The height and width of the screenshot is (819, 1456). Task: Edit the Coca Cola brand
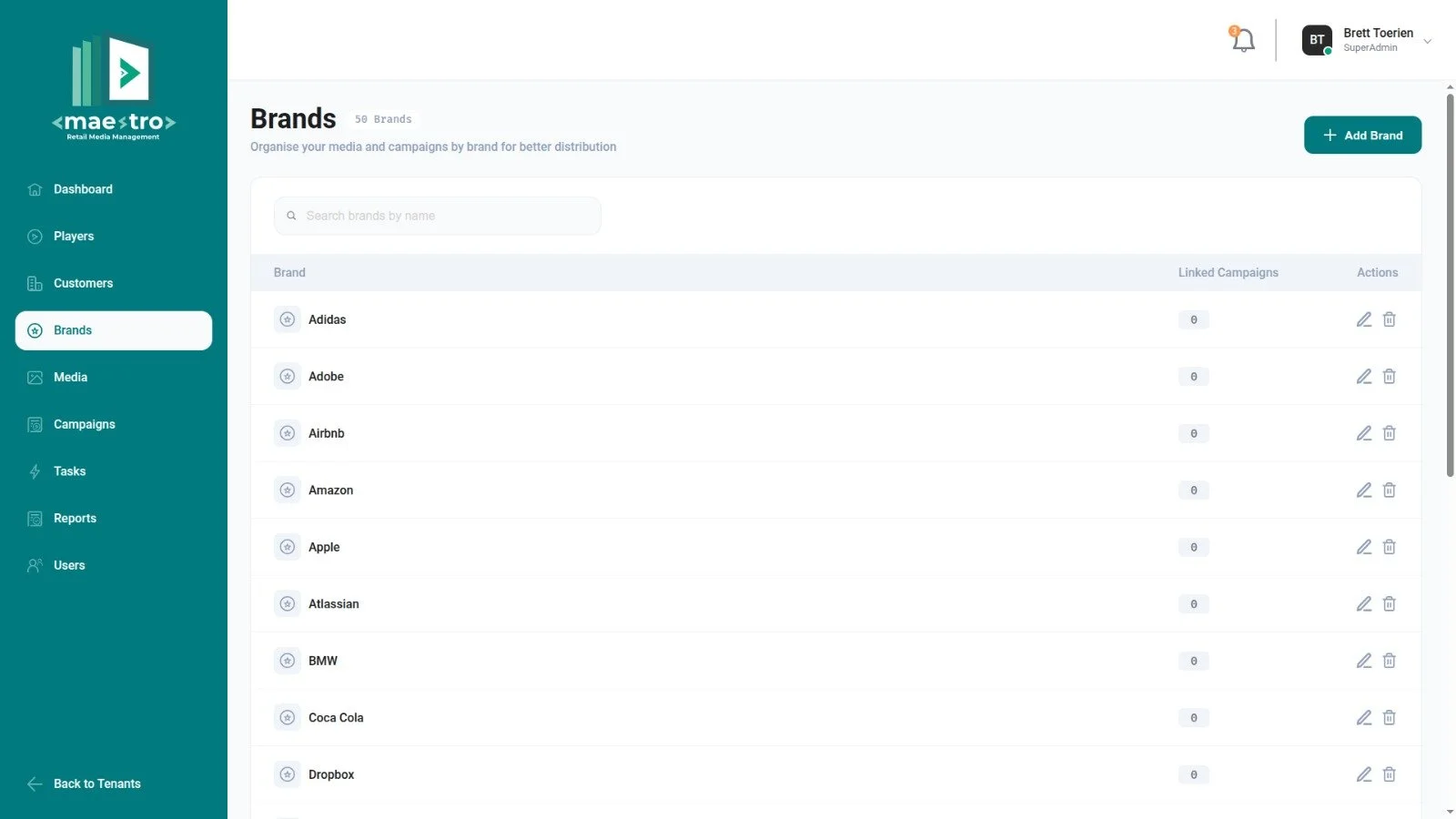(x=1364, y=718)
